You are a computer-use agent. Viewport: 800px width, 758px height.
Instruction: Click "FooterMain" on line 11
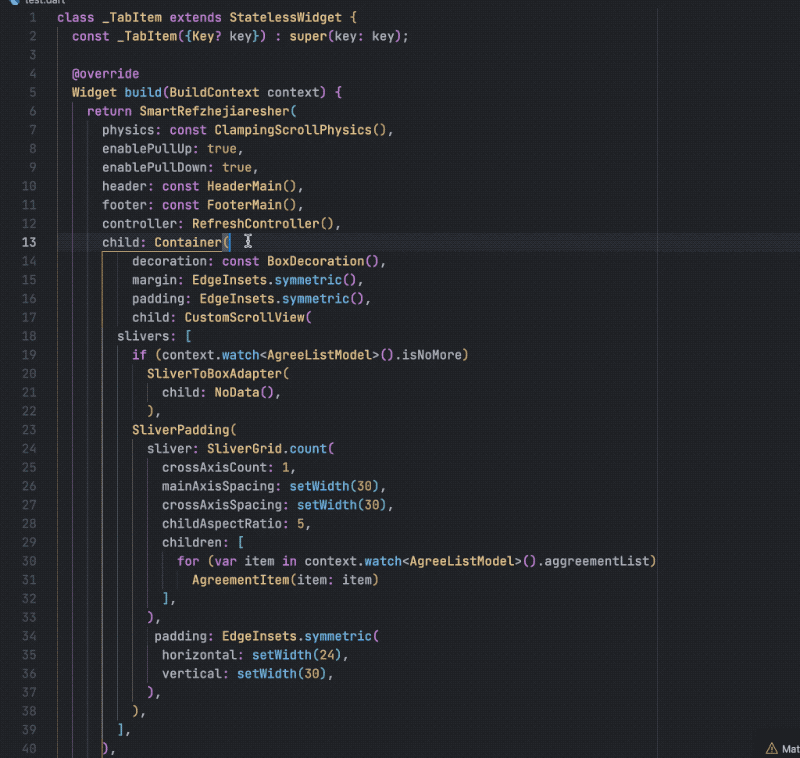(244, 205)
